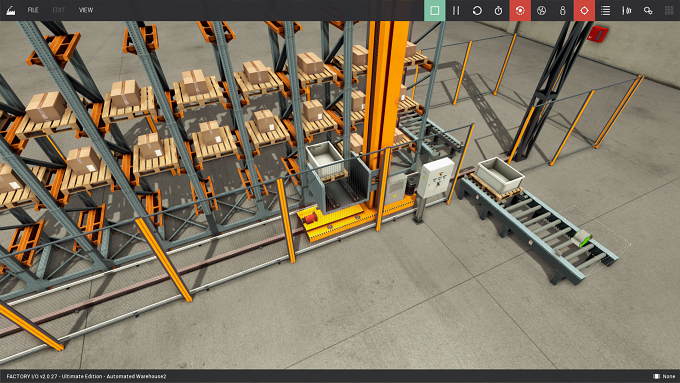Image resolution: width=680 pixels, height=383 pixels.
Task: Toggle the orbit camera mode
Action: pyautogui.click(x=520, y=10)
